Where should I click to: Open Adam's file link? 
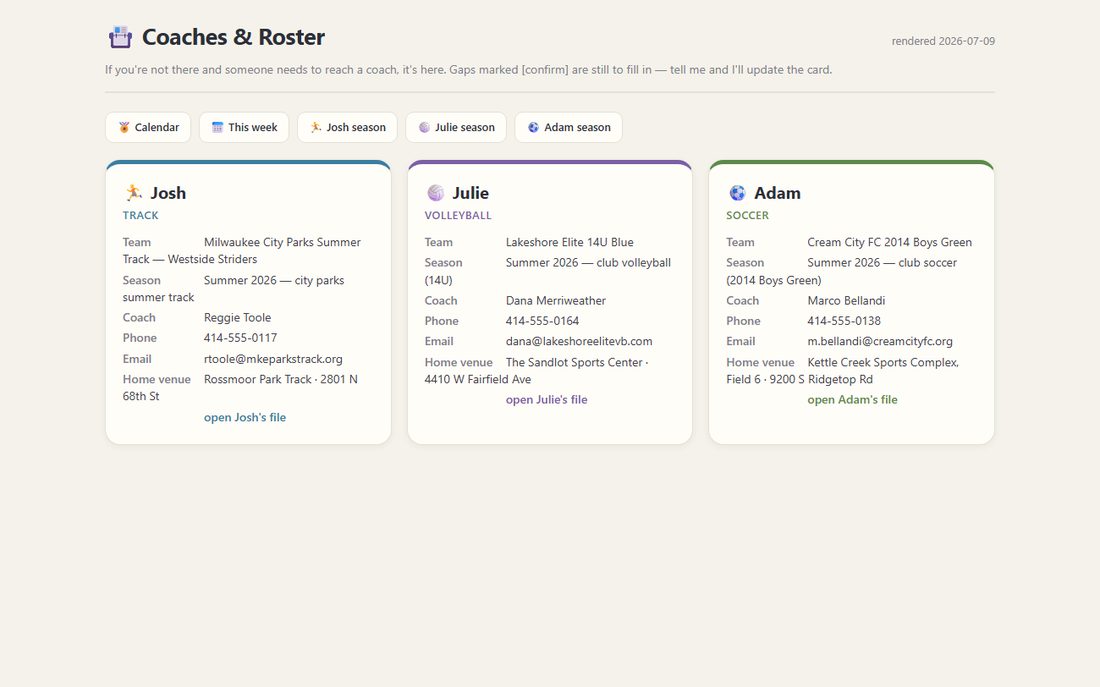tap(852, 399)
